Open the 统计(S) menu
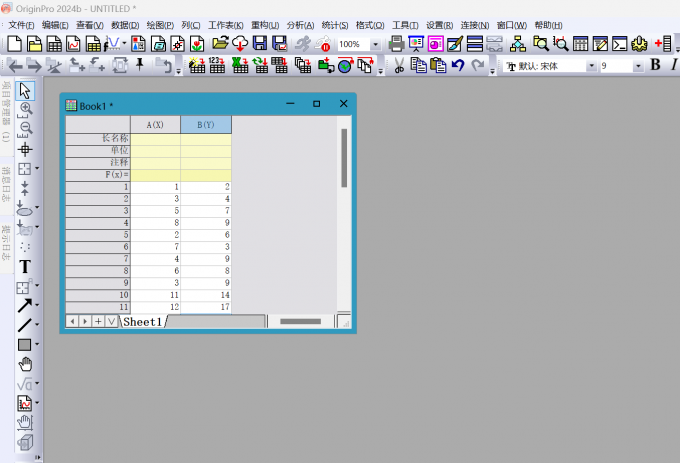Viewport: 680px width, 463px height. click(x=335, y=25)
